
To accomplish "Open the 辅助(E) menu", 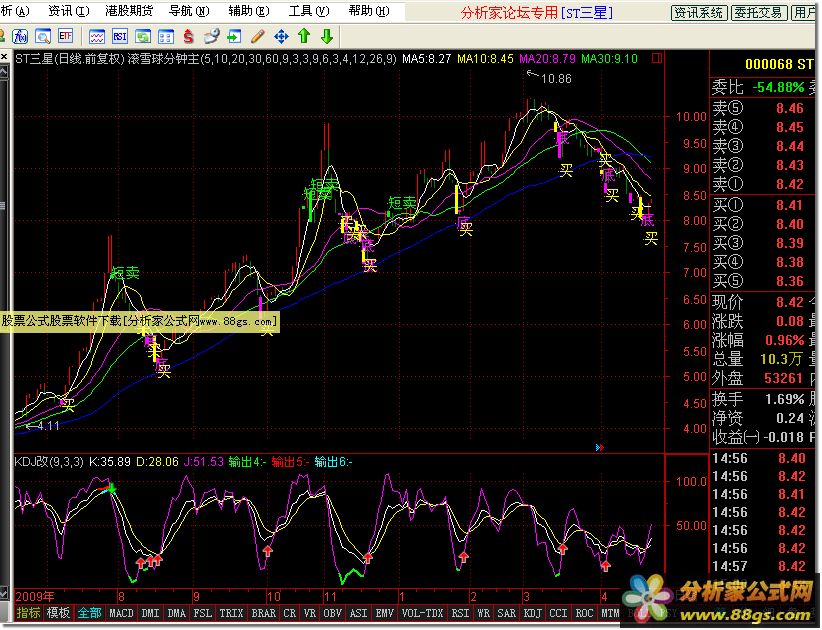I will click(x=249, y=11).
